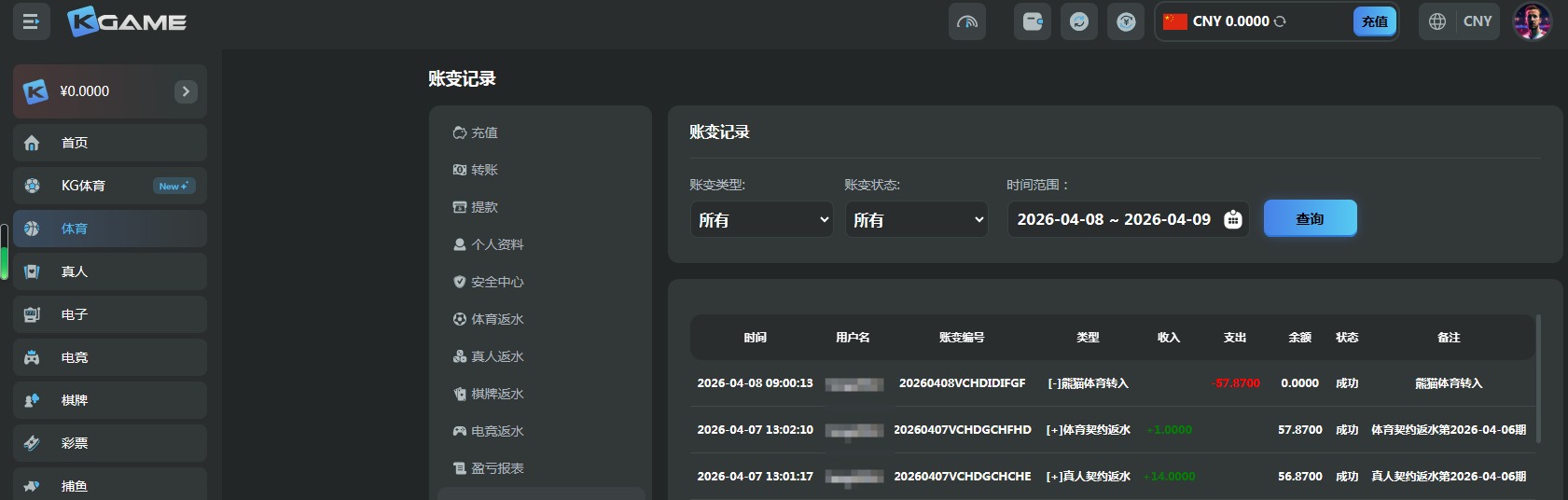Click the 余额 column header
This screenshot has height=500, width=1568.
[x=1300, y=338]
